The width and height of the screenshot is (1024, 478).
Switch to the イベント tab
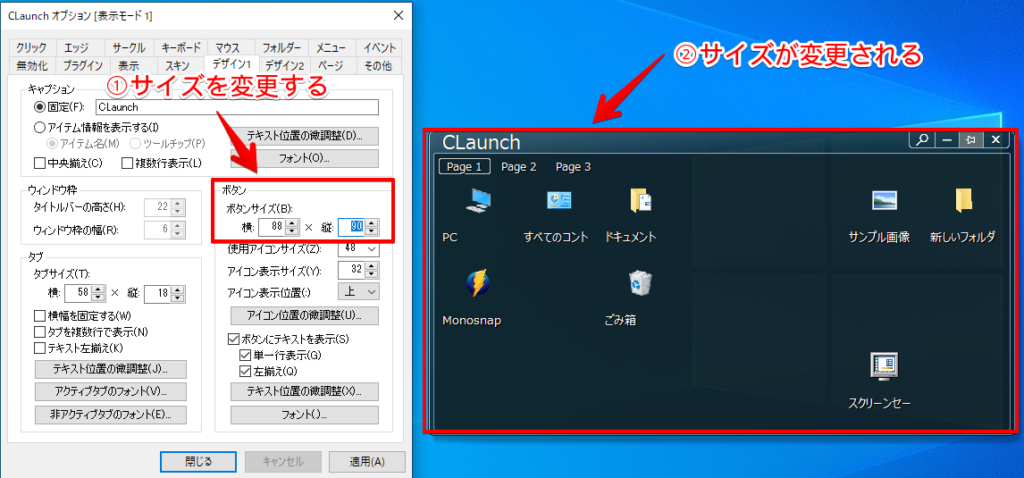[378, 48]
